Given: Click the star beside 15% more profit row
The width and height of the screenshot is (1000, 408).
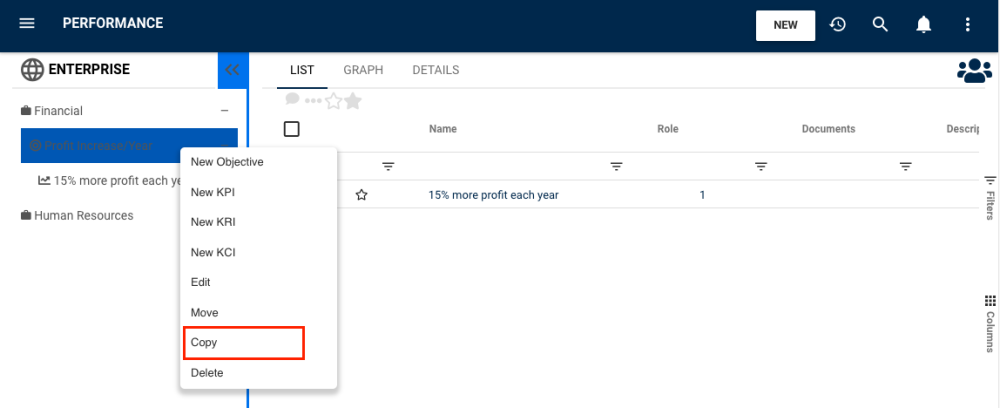Looking at the screenshot, I should click(x=362, y=195).
